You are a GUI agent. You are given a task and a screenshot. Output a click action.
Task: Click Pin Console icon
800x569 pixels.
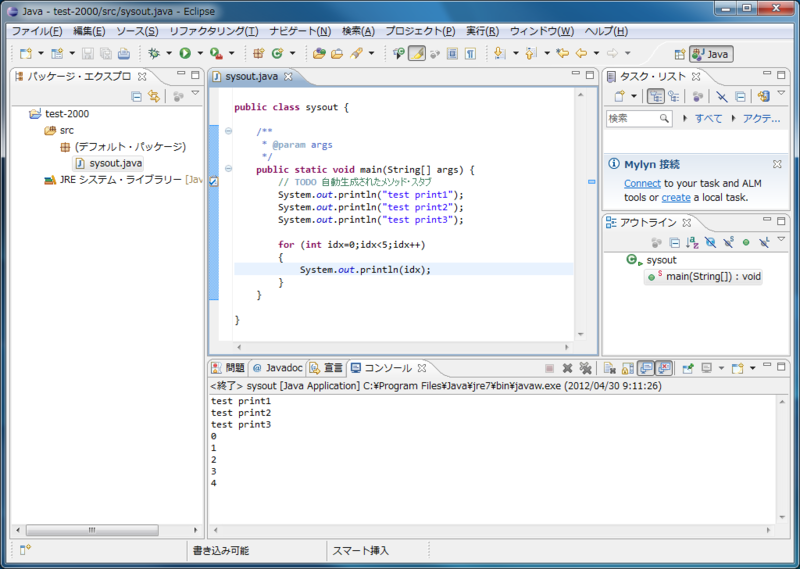tap(688, 368)
